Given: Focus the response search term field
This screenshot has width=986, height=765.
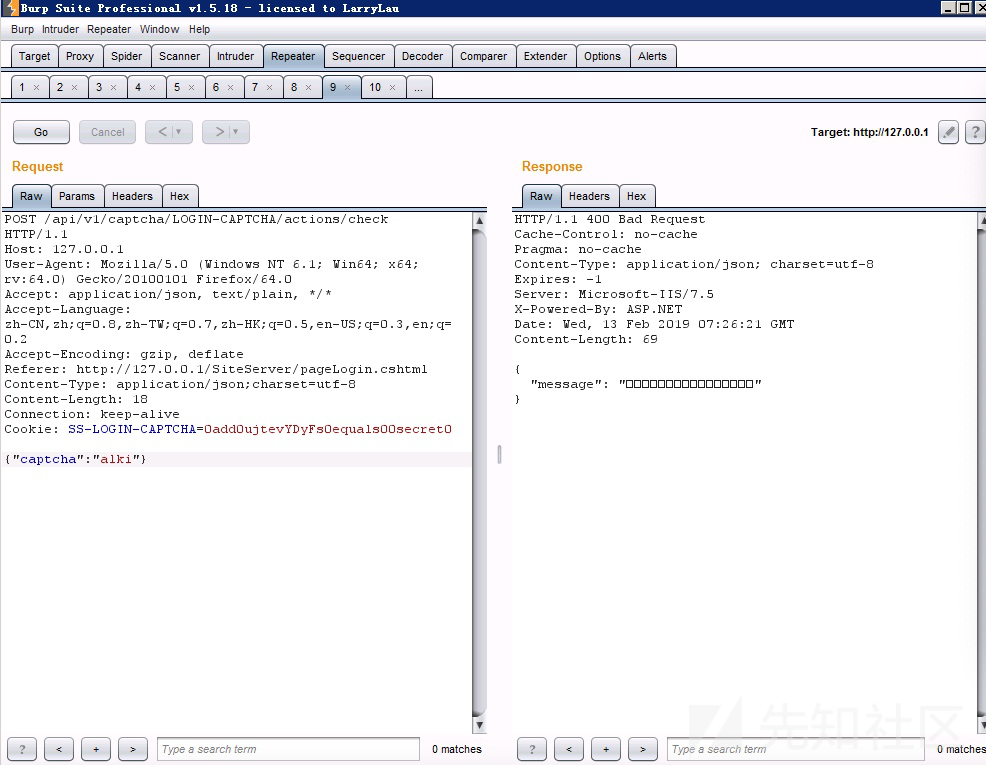Looking at the screenshot, I should [795, 749].
